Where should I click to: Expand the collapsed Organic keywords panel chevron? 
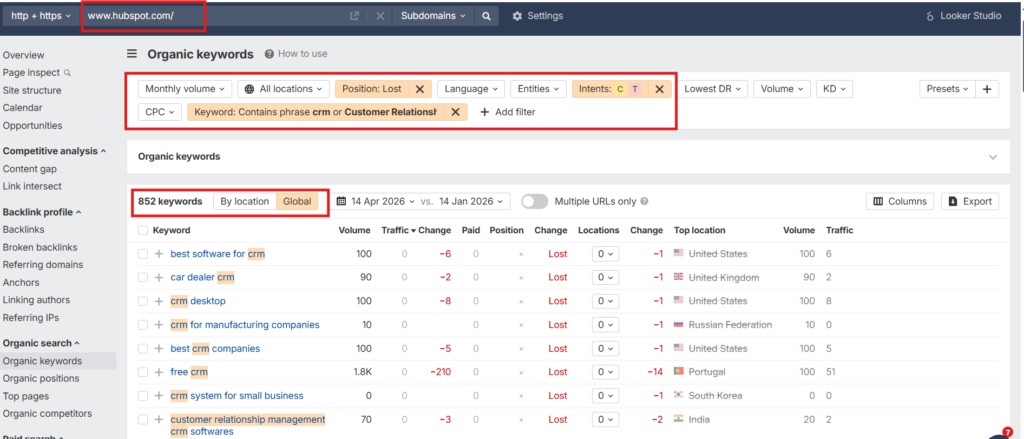coord(992,157)
